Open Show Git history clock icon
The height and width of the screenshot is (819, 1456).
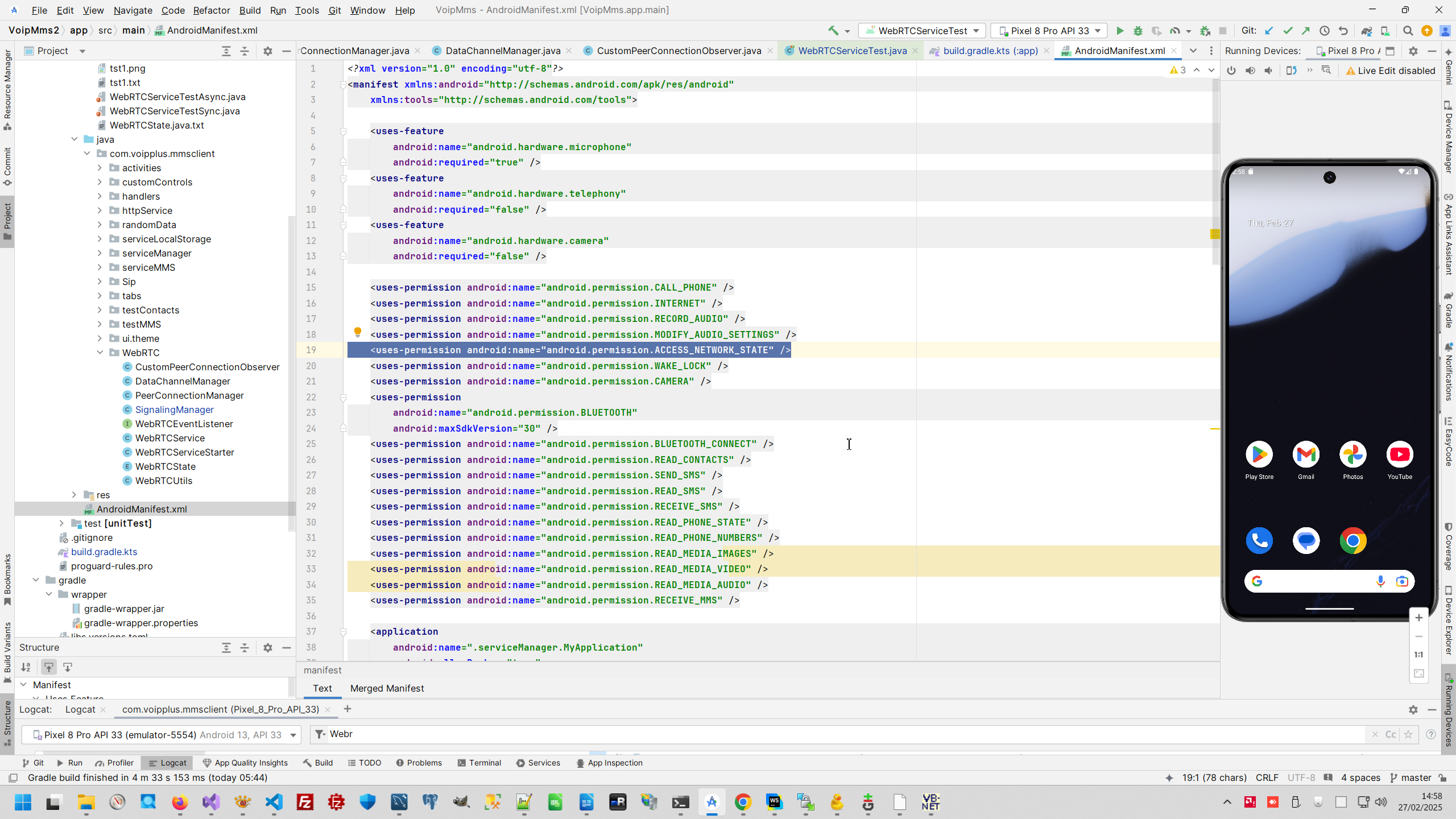pos(1324,31)
